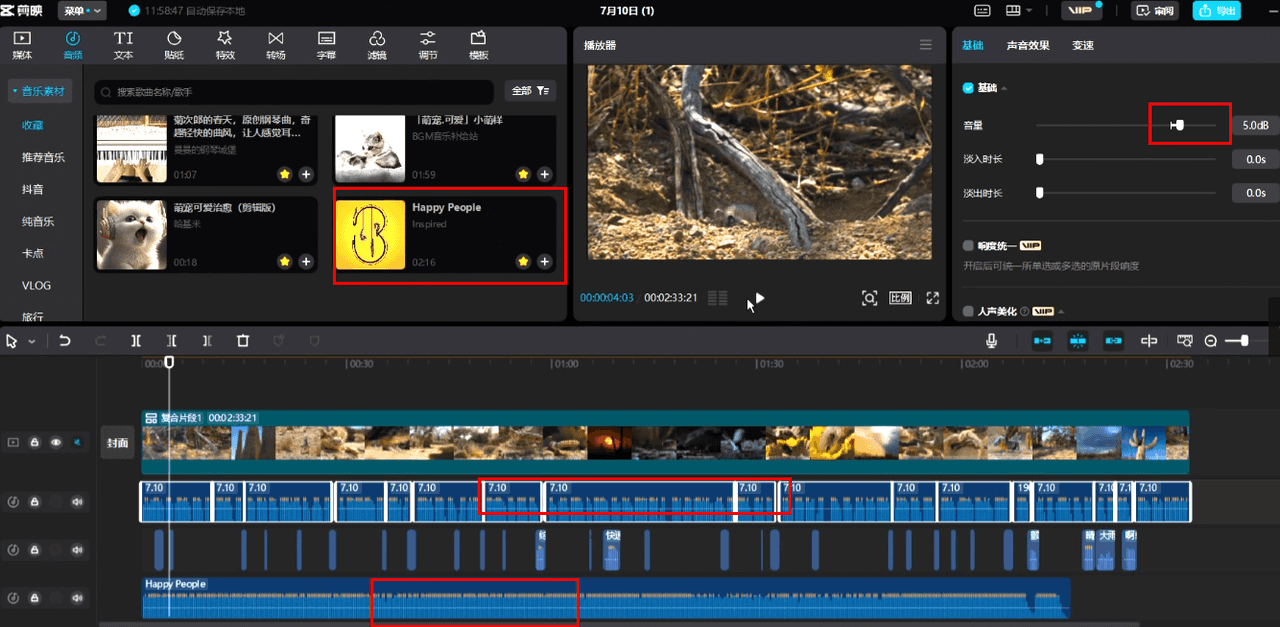Click the delete trash icon in timeline toolbar
The image size is (1280, 627).
click(x=243, y=341)
